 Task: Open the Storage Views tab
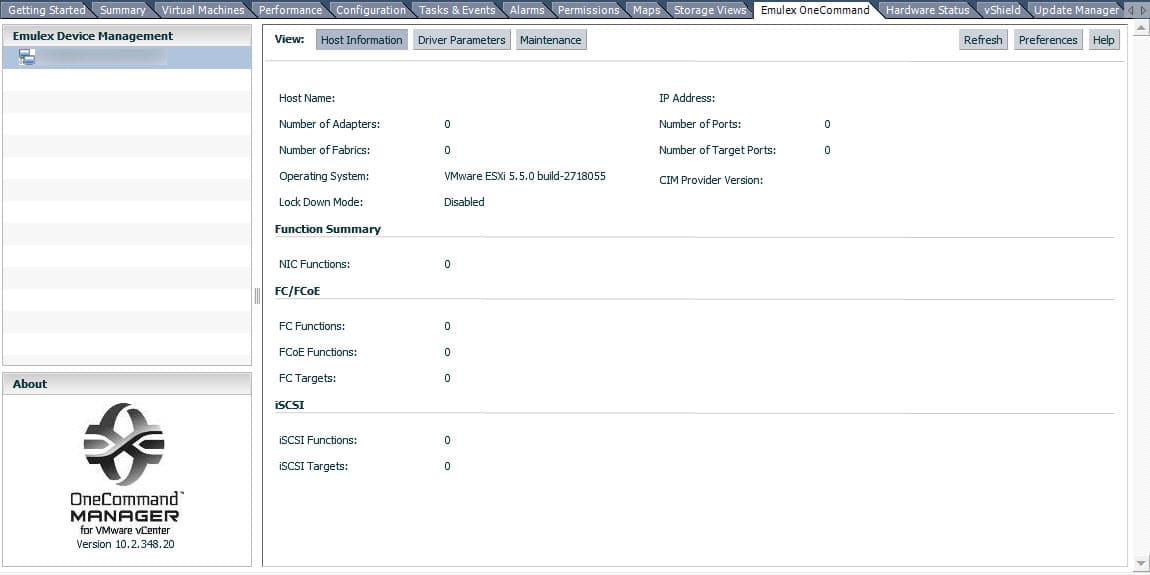pyautogui.click(x=710, y=10)
